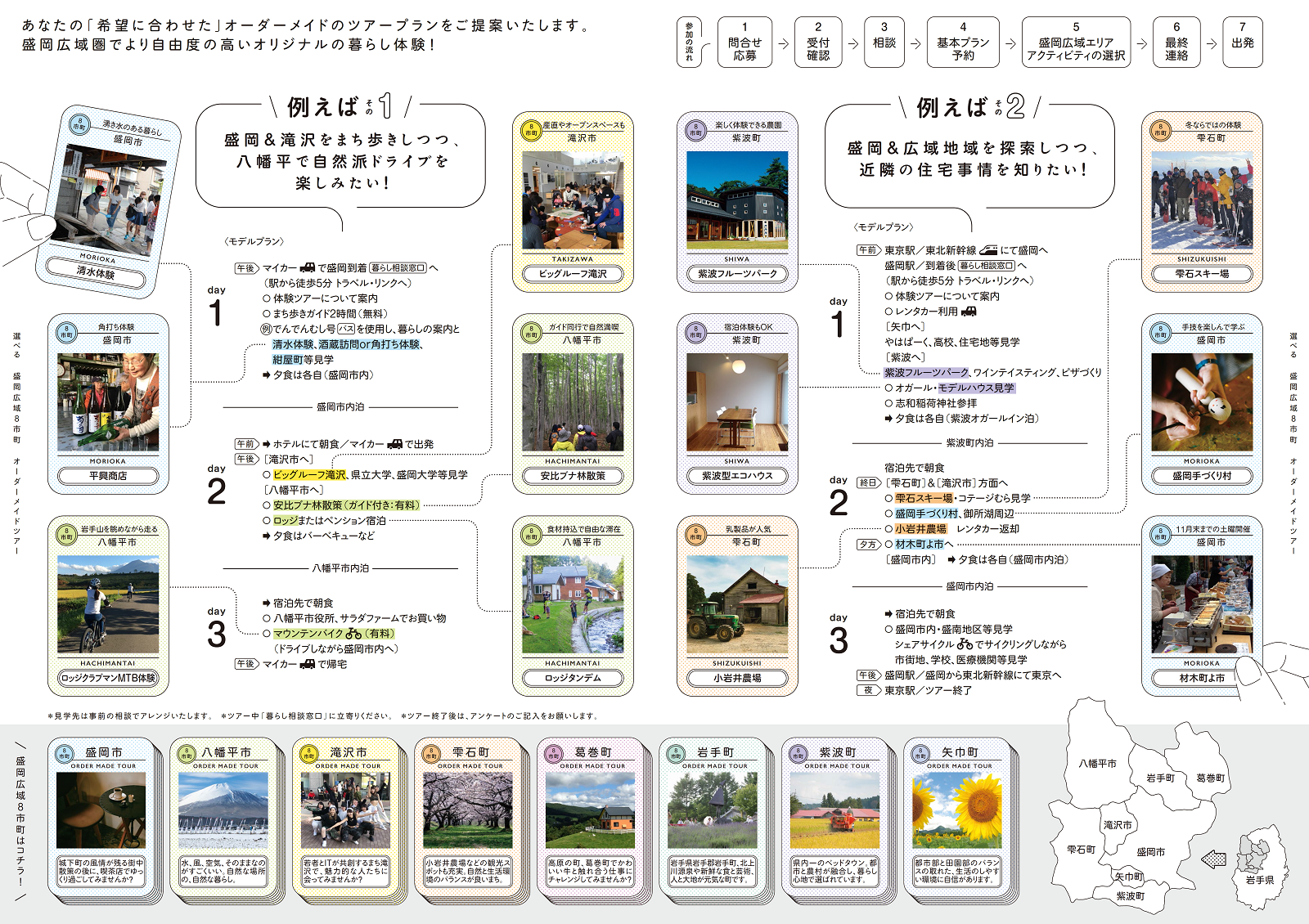Screen dimensions: 1309x924
Task: Click the 午前 tag before 東京駅／東北新幹線
Action: pos(868,250)
